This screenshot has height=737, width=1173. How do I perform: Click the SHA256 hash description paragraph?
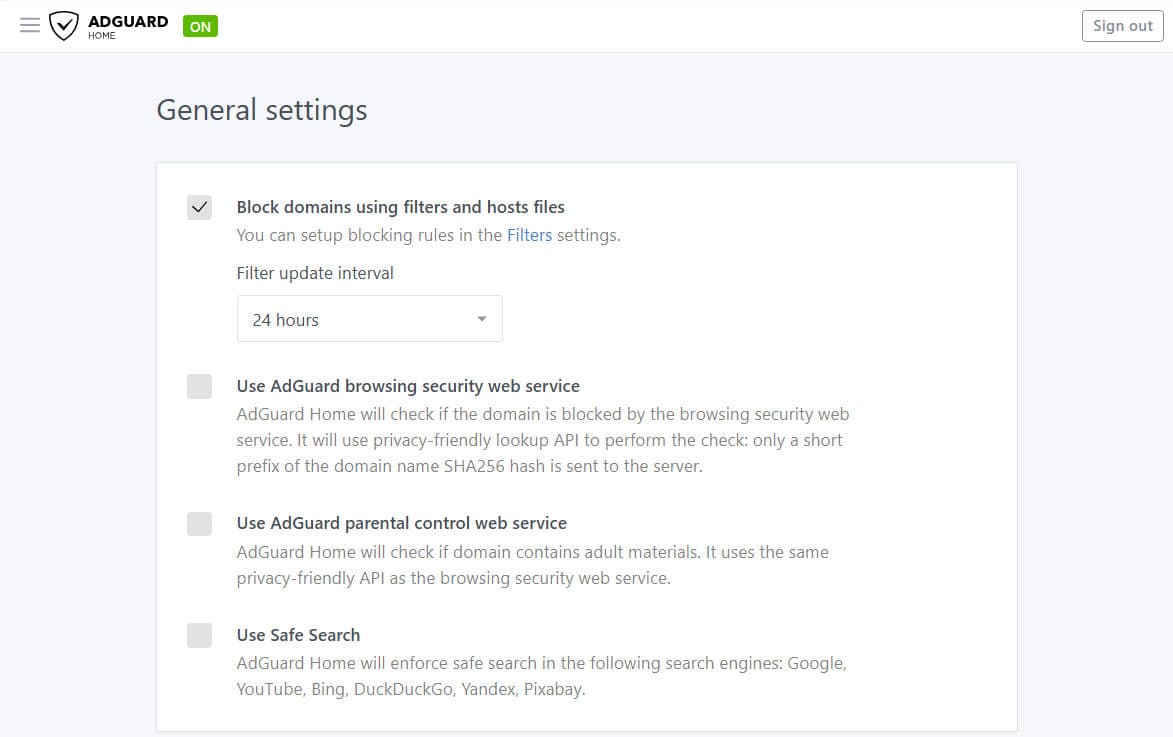(x=541, y=440)
